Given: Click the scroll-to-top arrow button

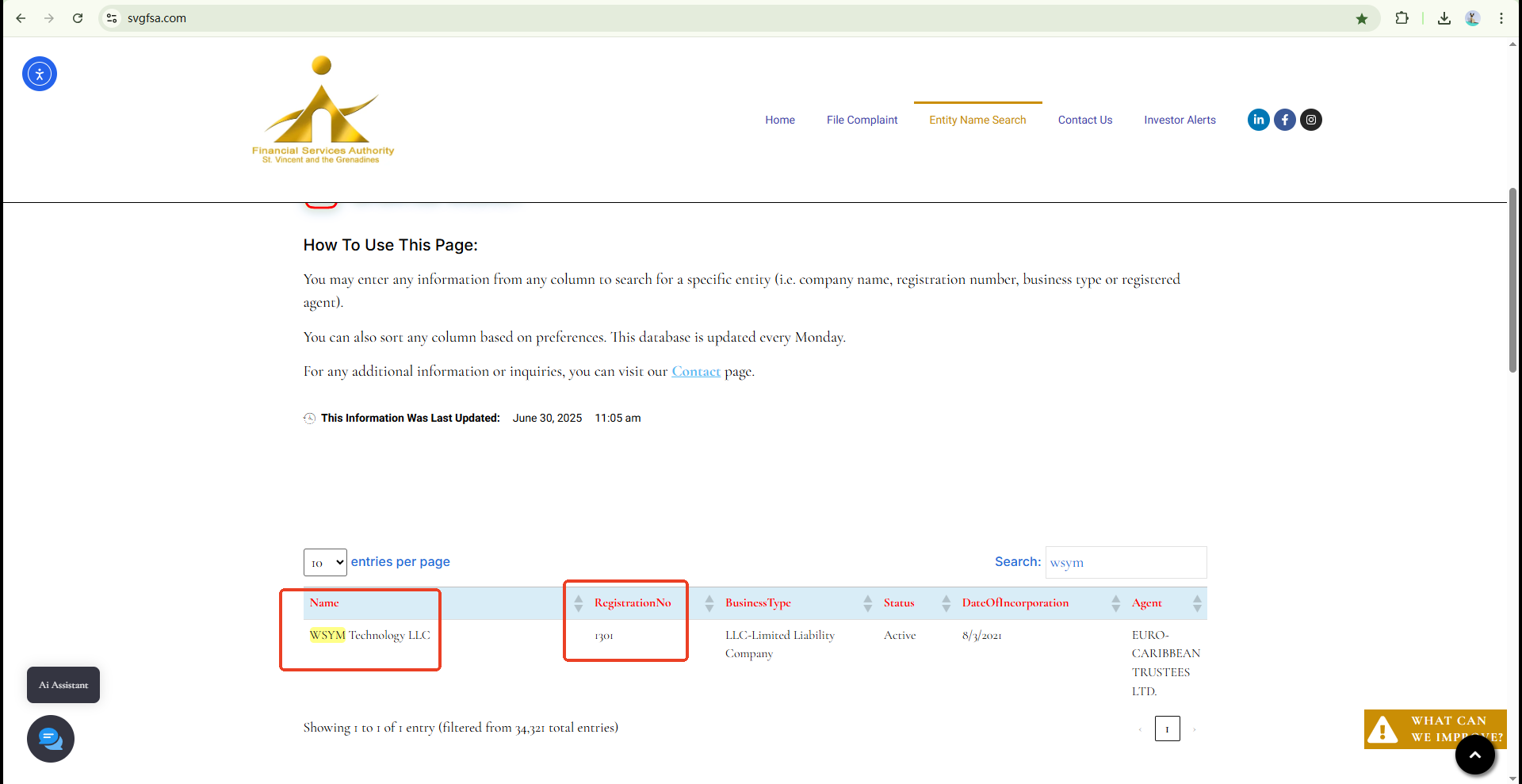Looking at the screenshot, I should (x=1474, y=755).
